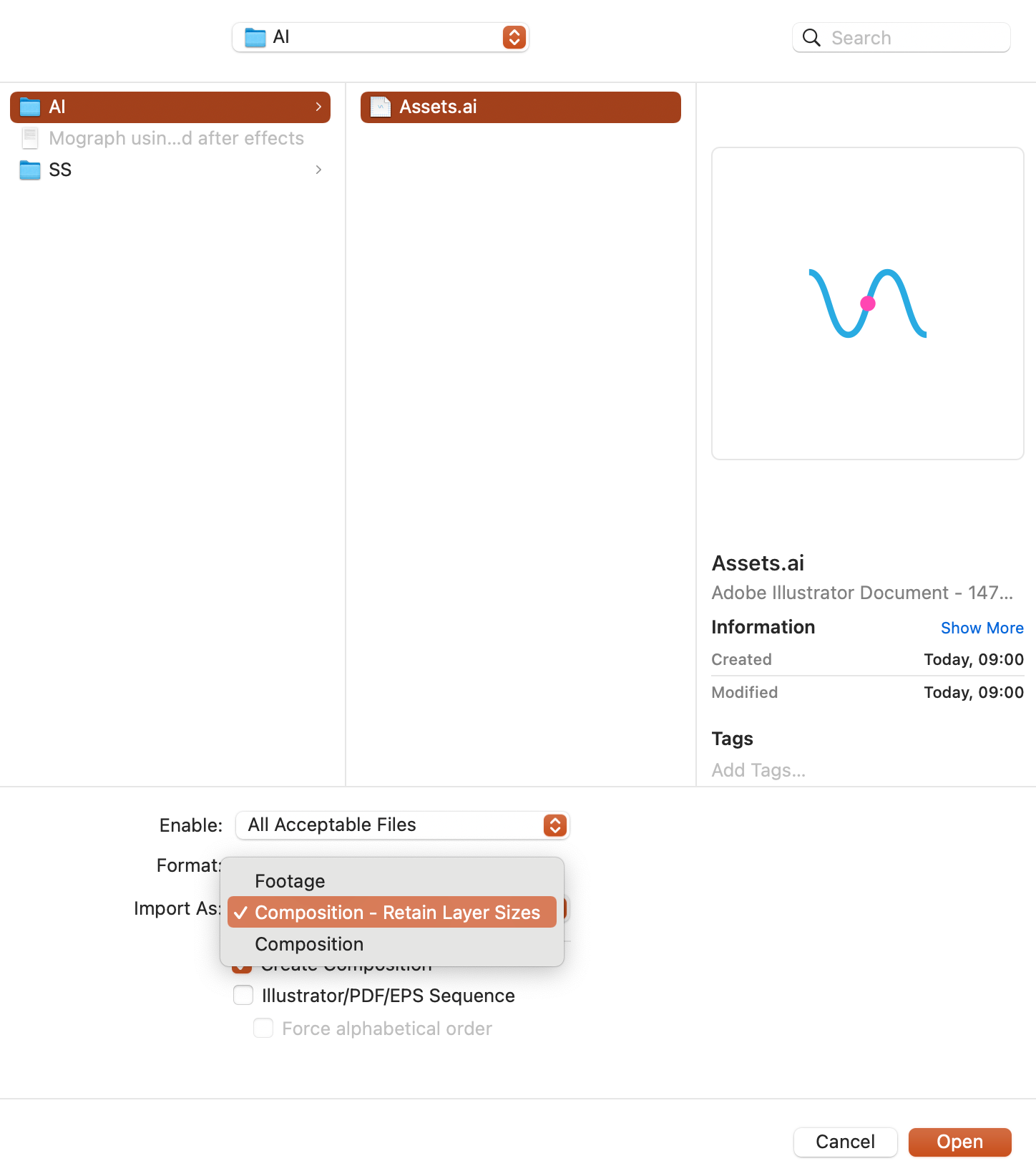Click the Assets.ai file icon

pos(381,107)
